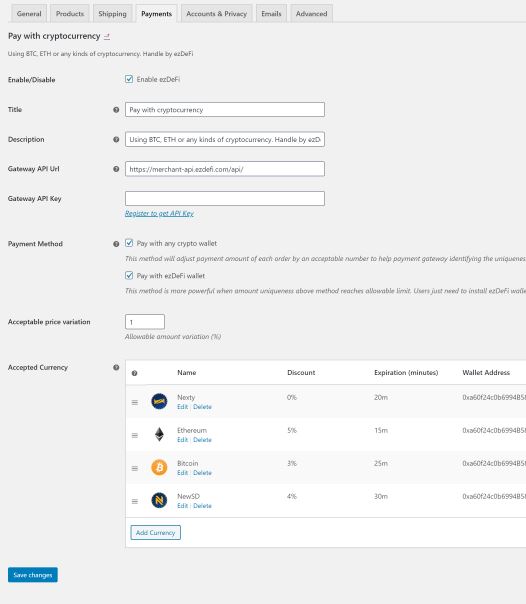This screenshot has height=604, width=526.
Task: Toggle the Enable ezDeFi checkbox
Action: (129, 79)
